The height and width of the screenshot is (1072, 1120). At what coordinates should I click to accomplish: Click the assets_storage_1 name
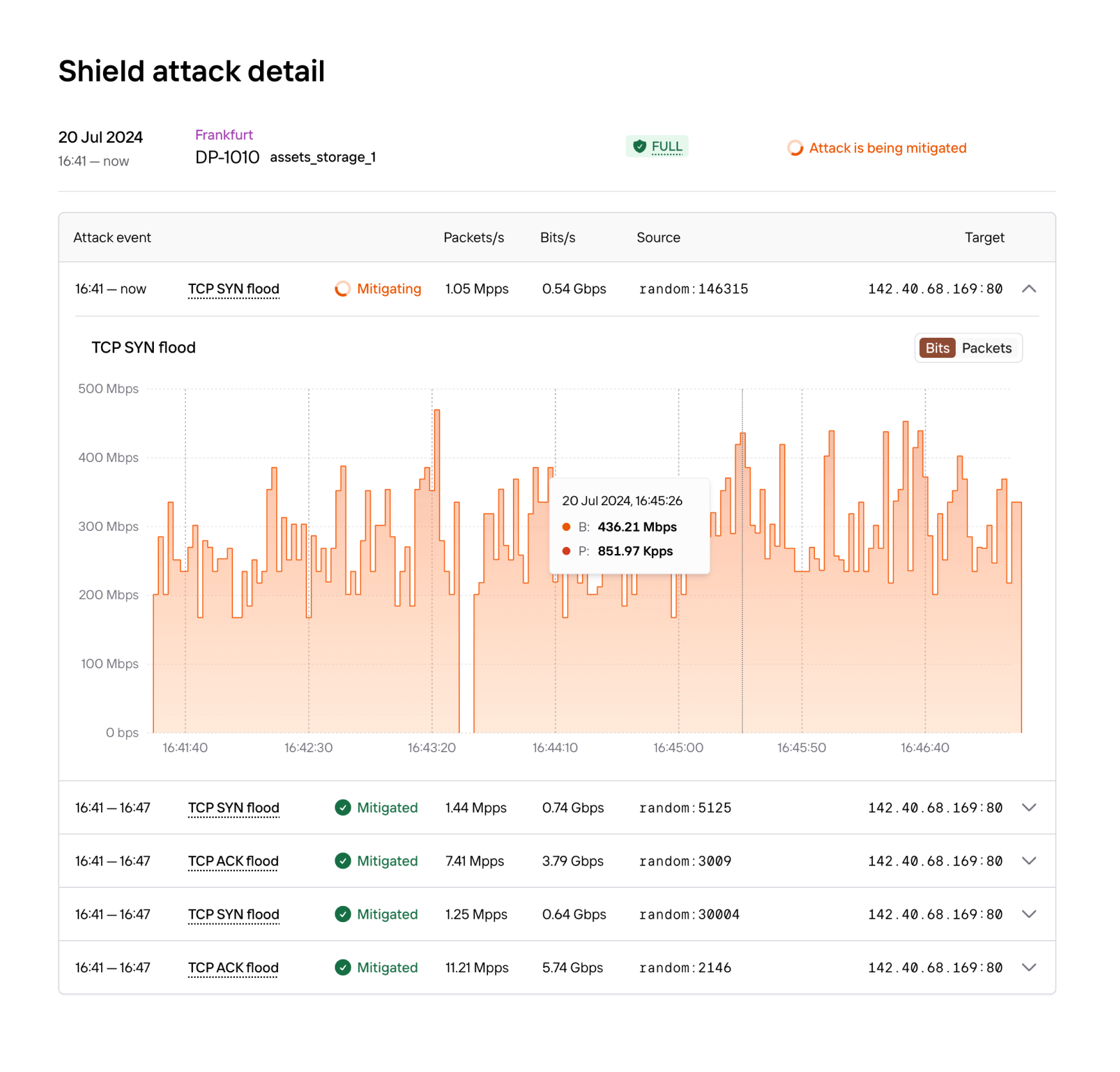tap(322, 158)
